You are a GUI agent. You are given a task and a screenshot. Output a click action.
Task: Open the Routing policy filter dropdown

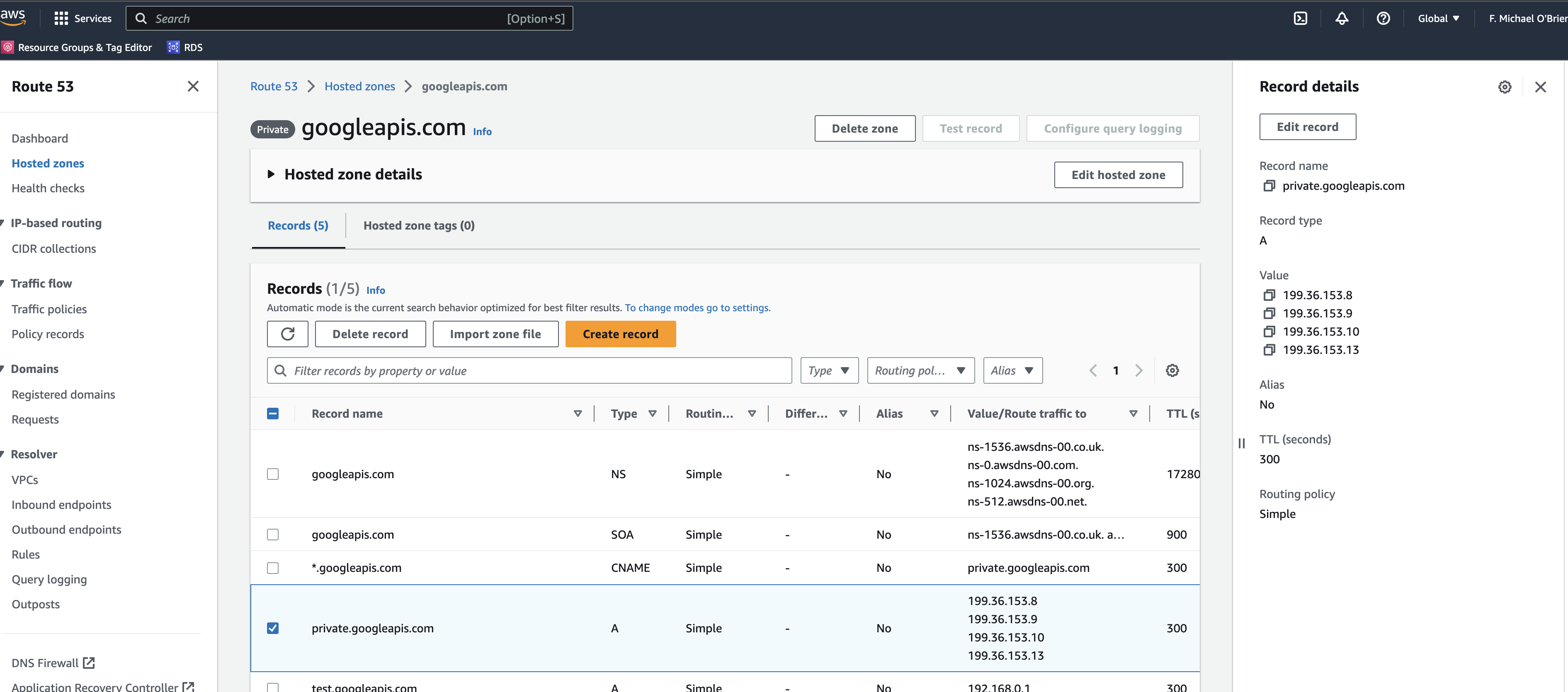click(x=920, y=370)
